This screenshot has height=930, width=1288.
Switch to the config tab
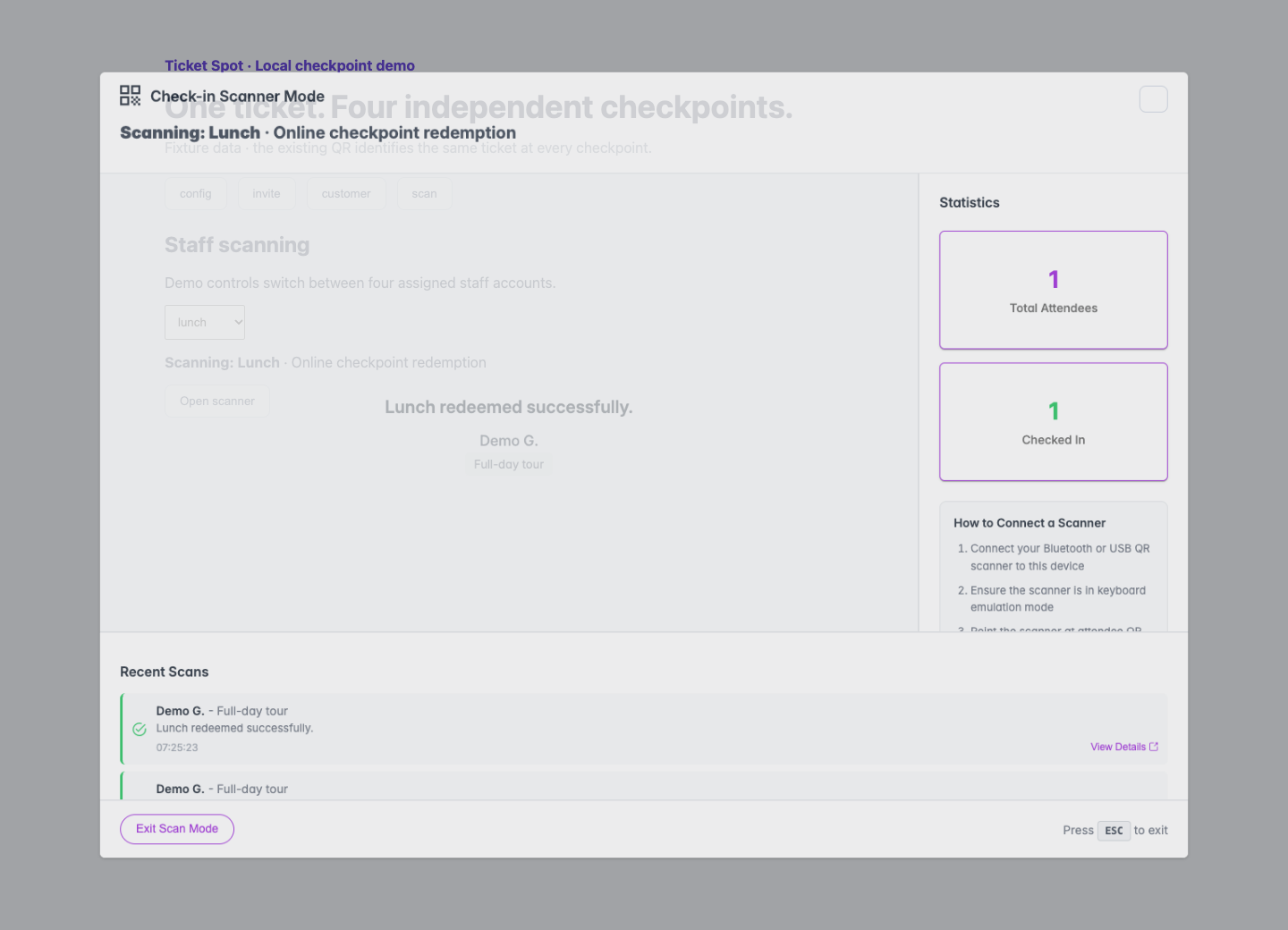tap(196, 194)
